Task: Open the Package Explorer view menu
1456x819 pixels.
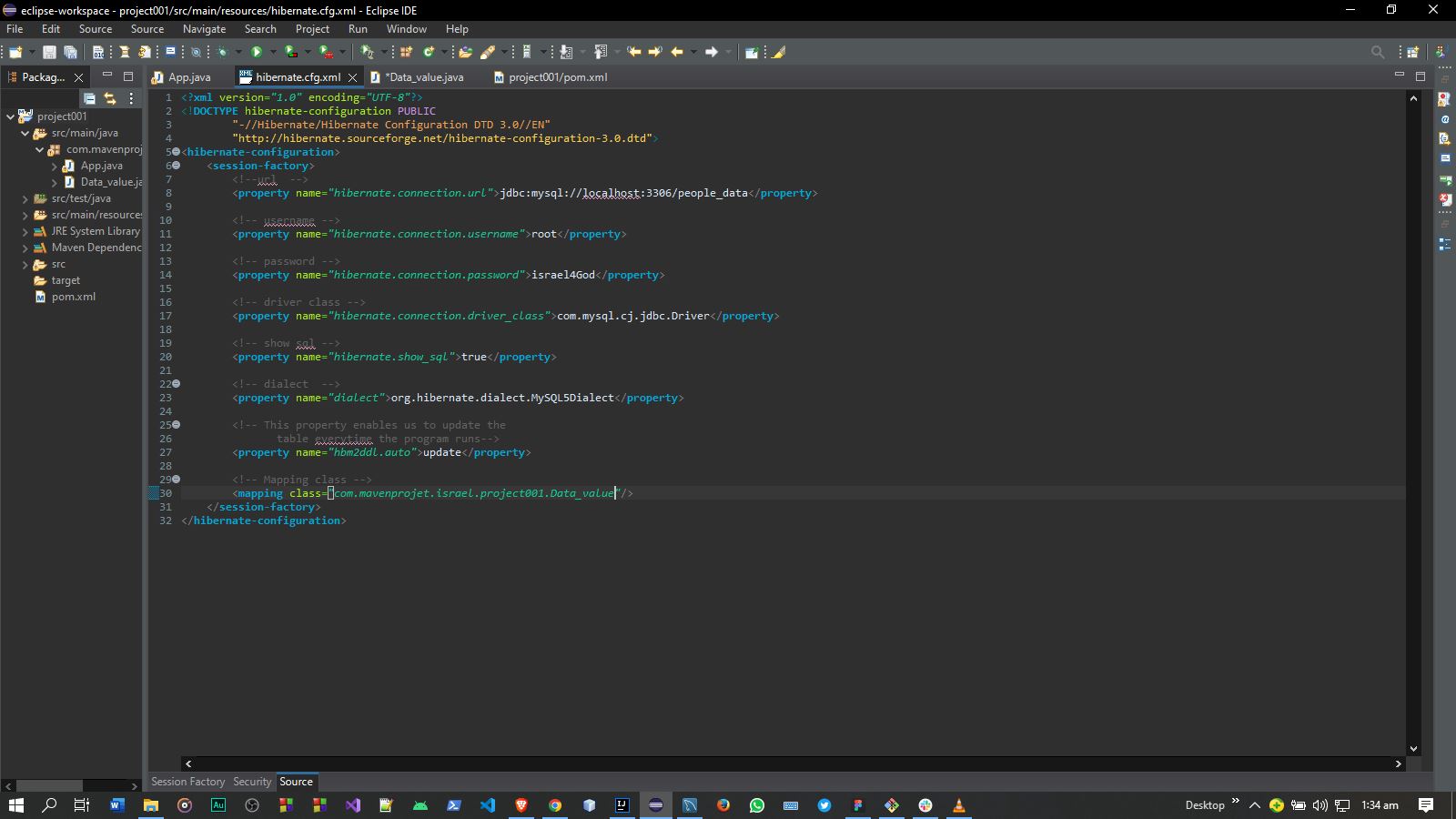Action: [131, 98]
